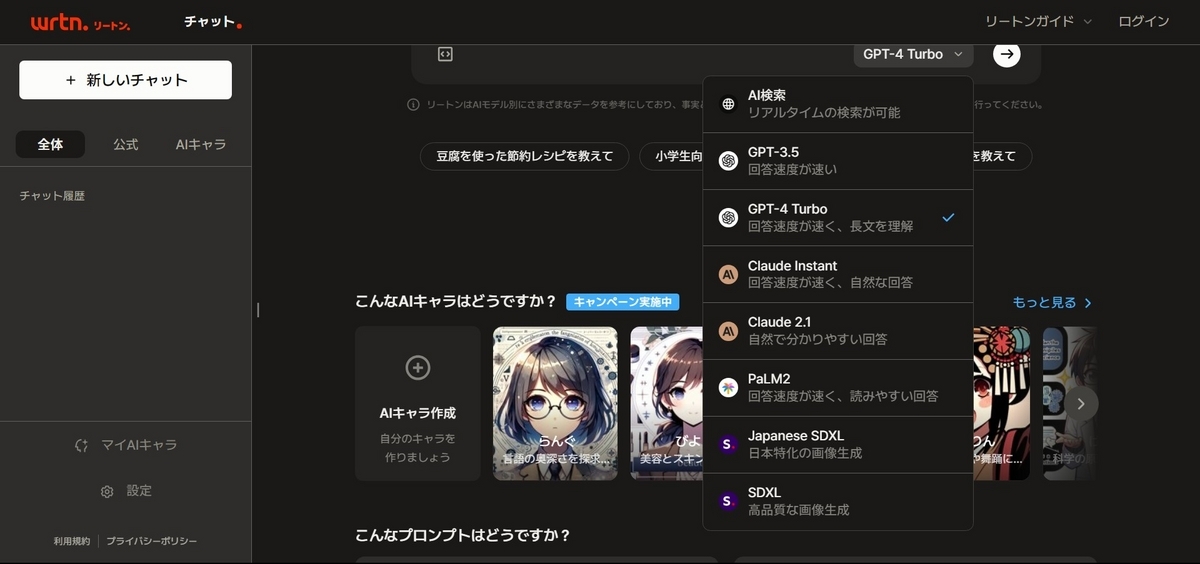Expand the リートンガイド menu
Screen dimensions: 1200x564
click(x=1038, y=21)
